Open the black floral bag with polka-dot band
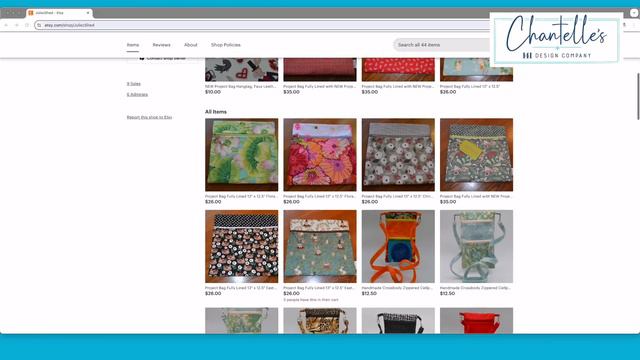Image resolution: width=640 pixels, height=360 pixels. point(242,247)
